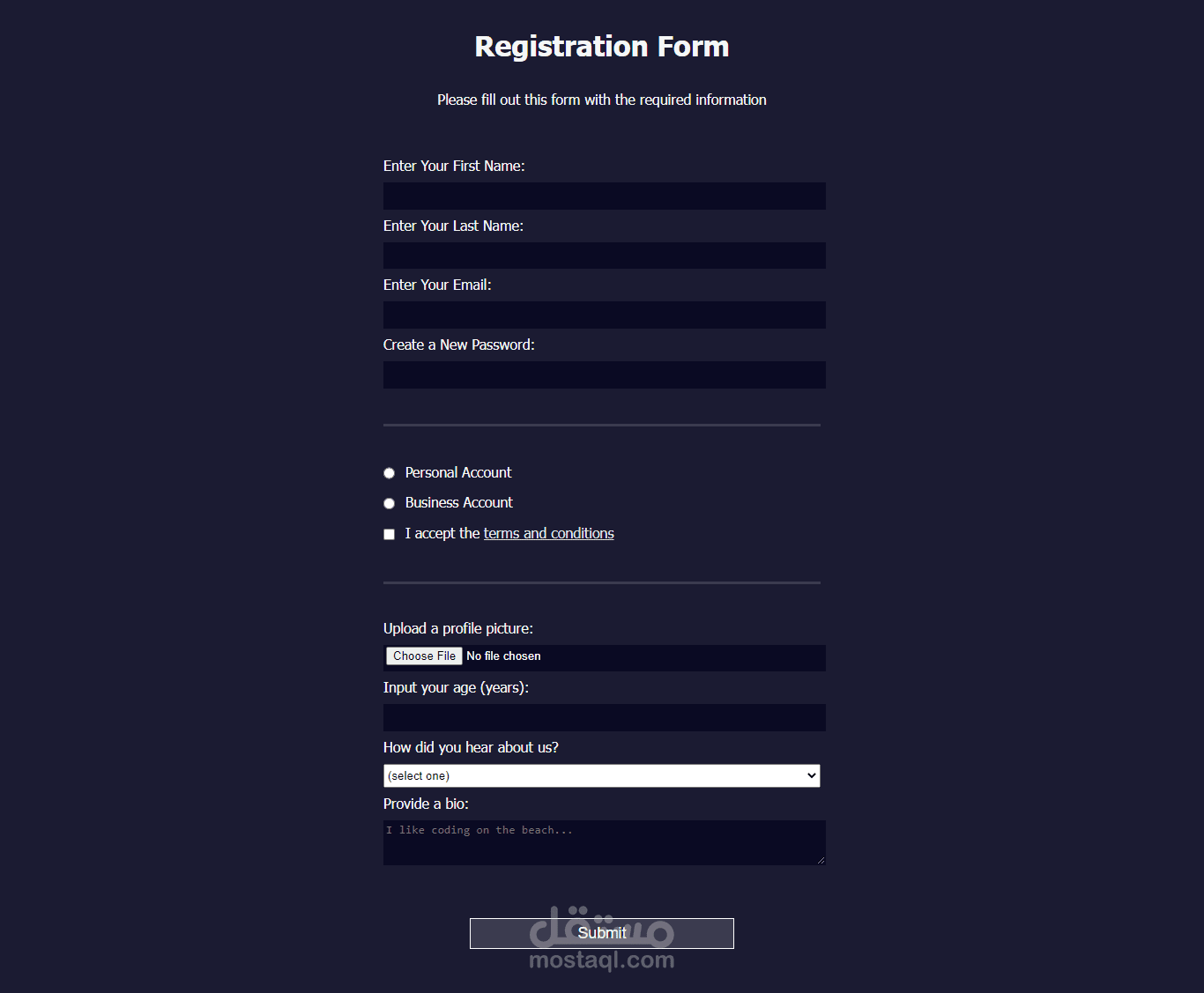This screenshot has width=1204, height=993.
Task: Select the Business Account radio button
Action: point(389,503)
